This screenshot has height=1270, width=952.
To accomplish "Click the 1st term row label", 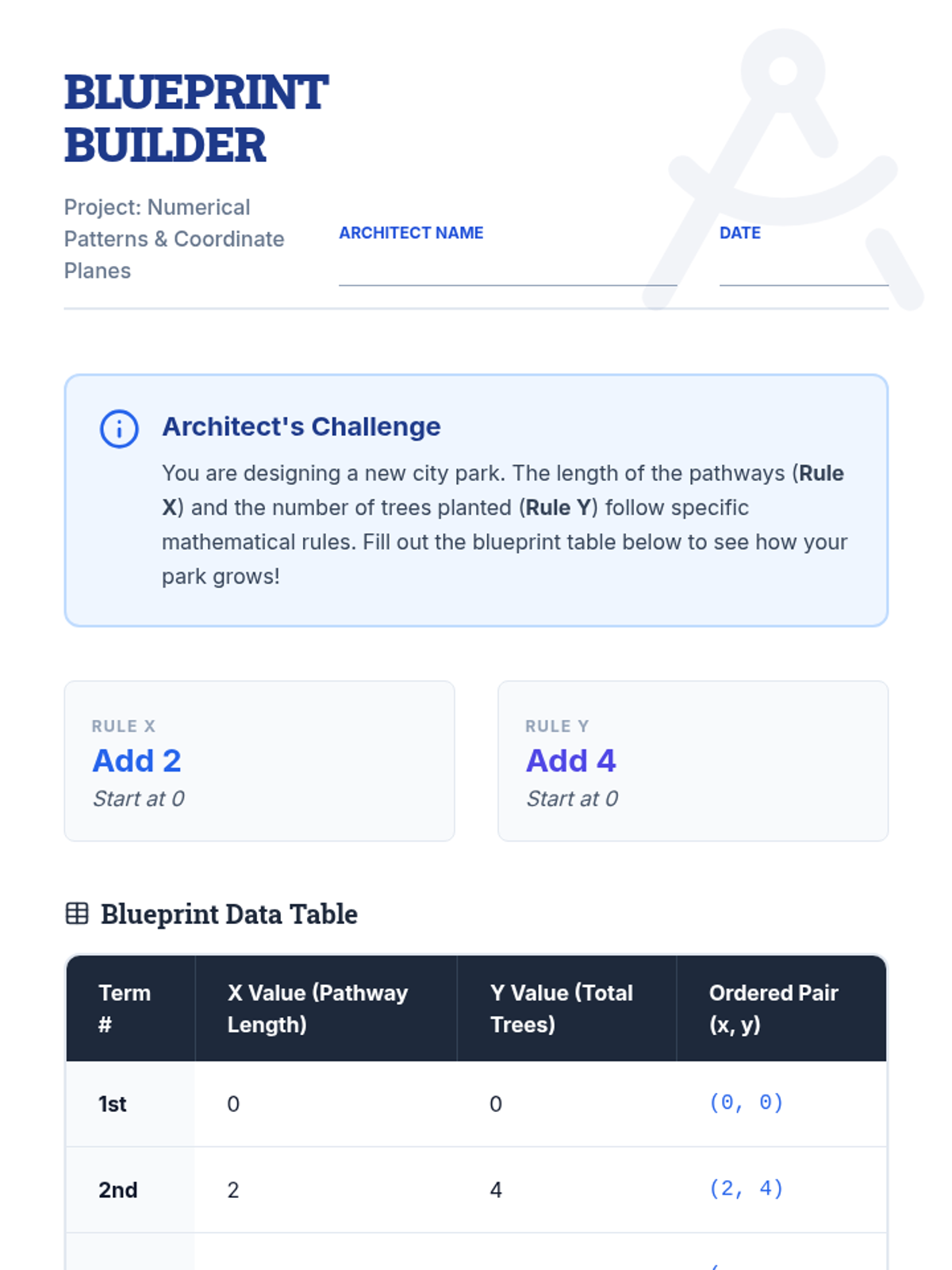I will pyautogui.click(x=113, y=1104).
